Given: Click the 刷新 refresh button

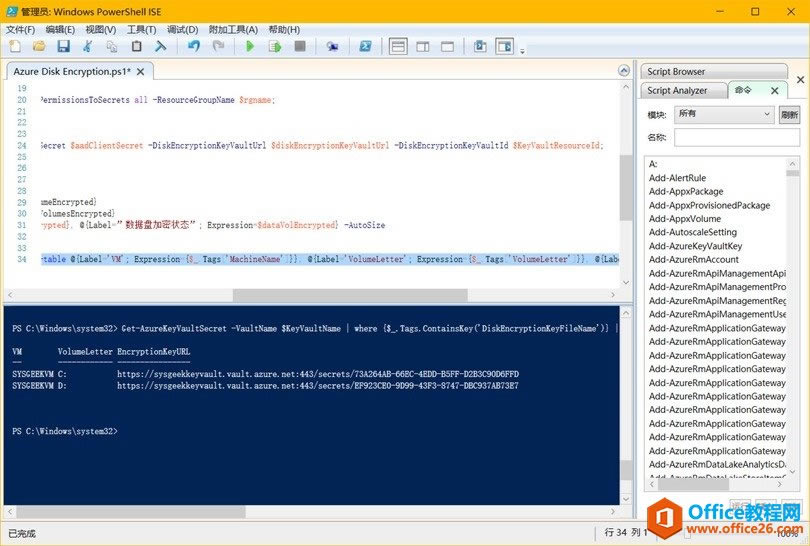Looking at the screenshot, I should [789, 115].
